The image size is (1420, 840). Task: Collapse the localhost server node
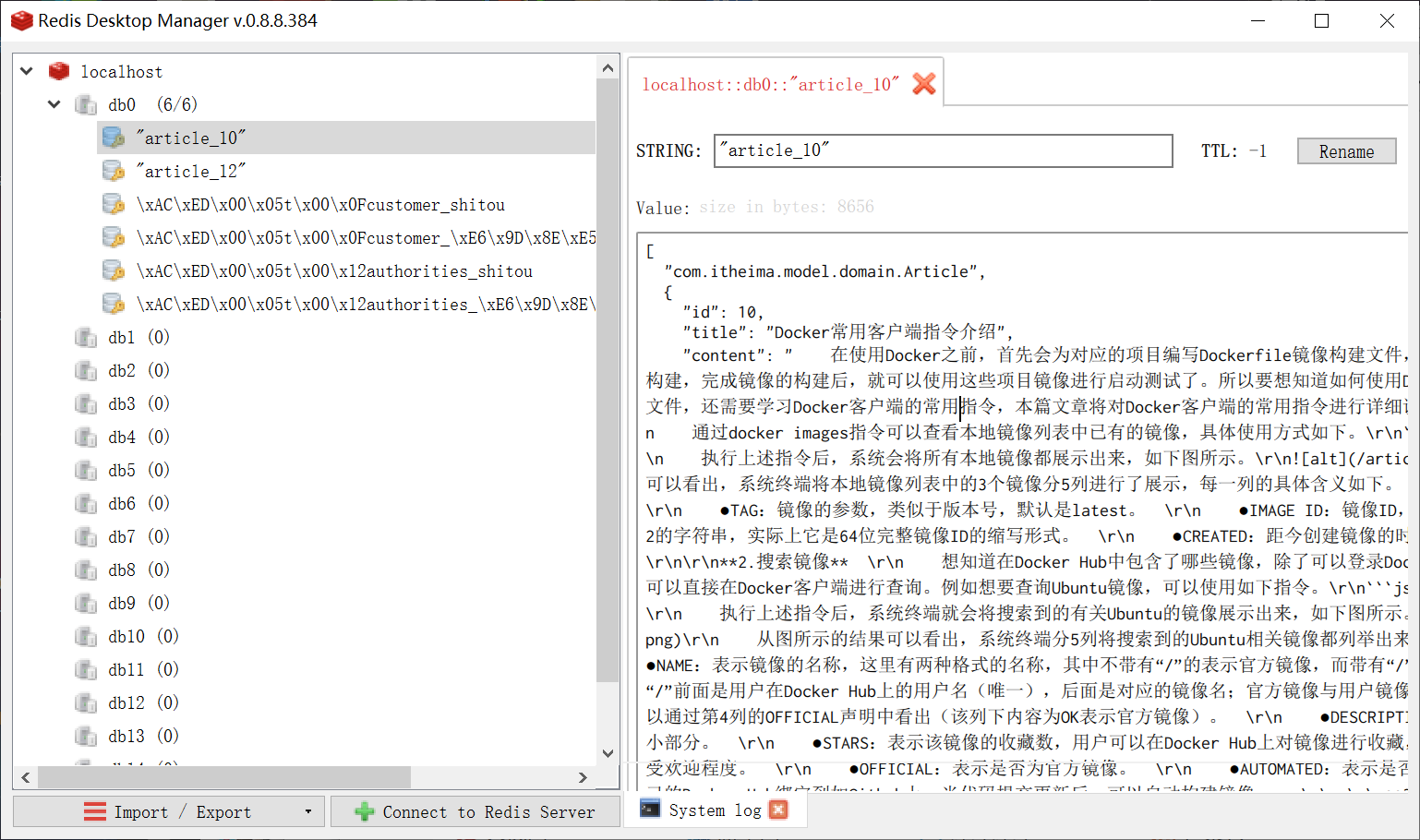point(27,71)
